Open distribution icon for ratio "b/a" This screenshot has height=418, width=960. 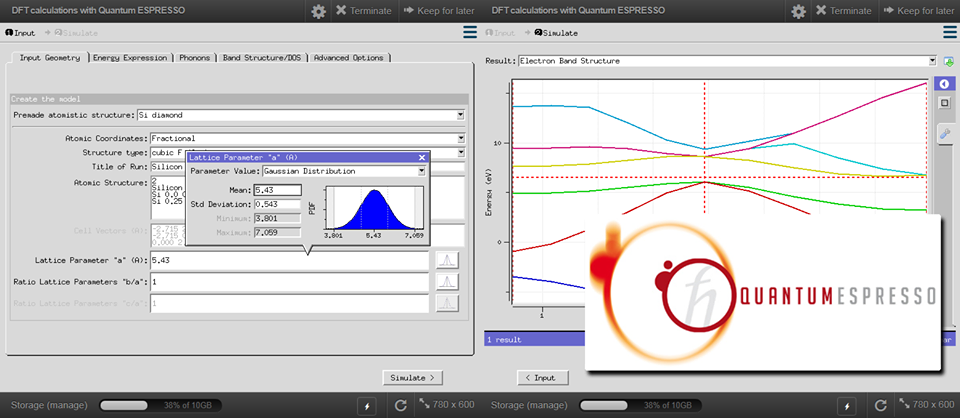[x=447, y=282]
